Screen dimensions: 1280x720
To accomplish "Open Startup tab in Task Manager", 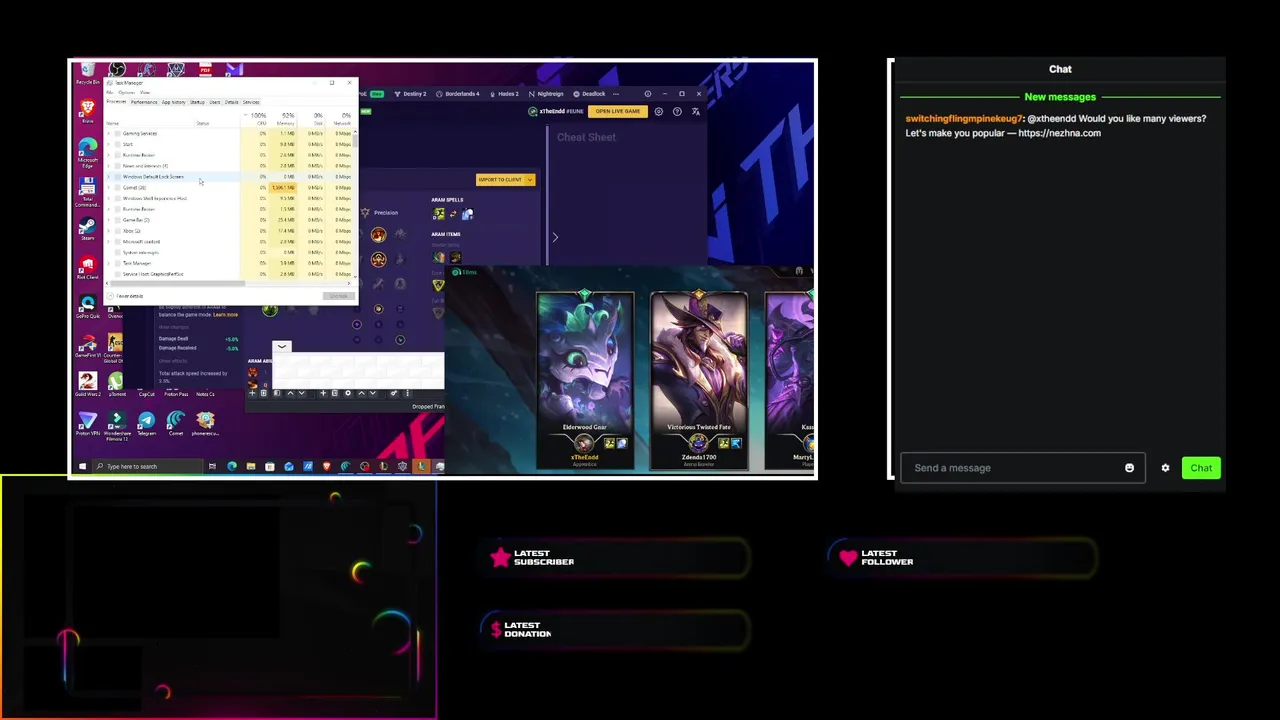I will click(197, 102).
